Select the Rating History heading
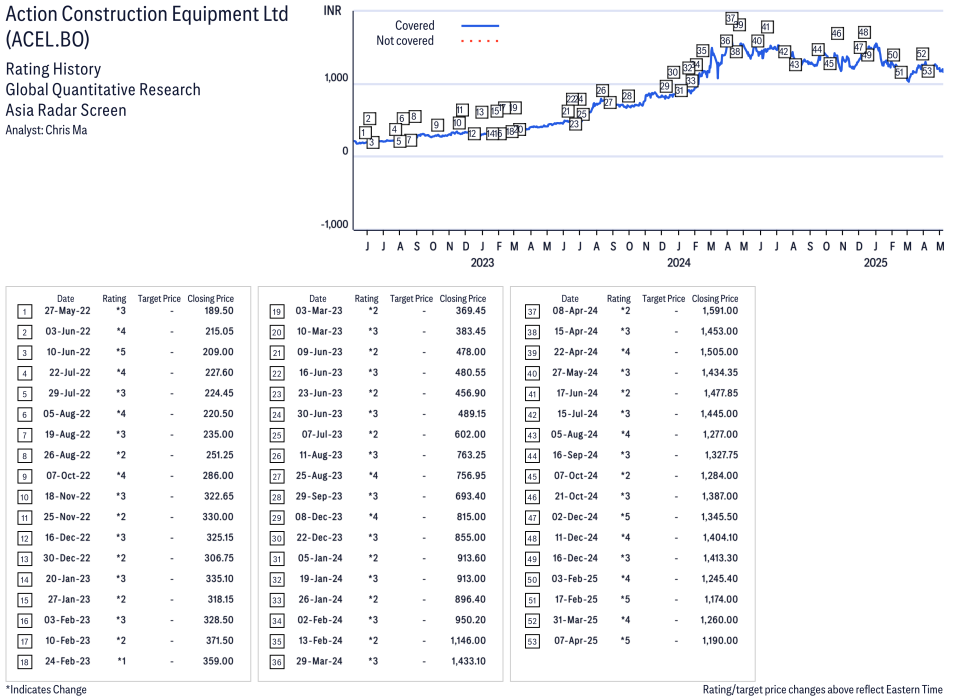This screenshot has height=696, width=954. click(54, 69)
